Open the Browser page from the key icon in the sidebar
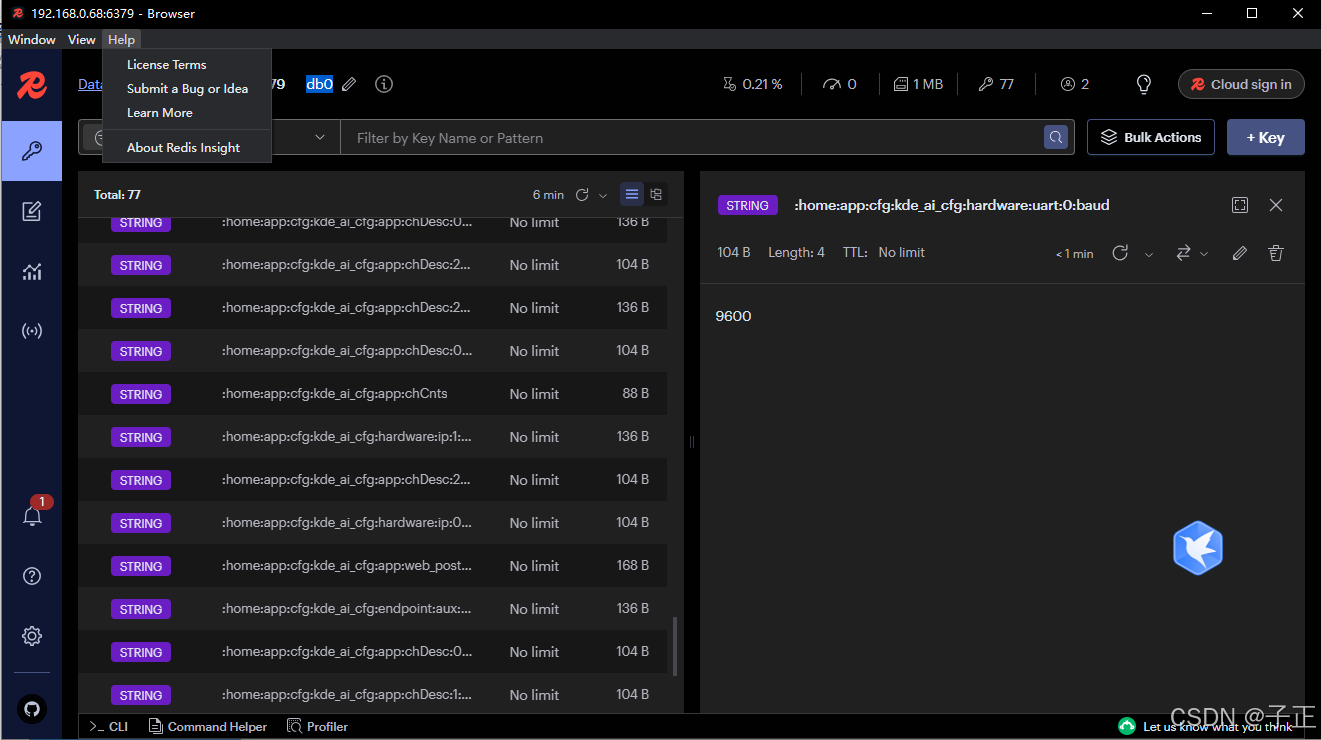 (32, 151)
